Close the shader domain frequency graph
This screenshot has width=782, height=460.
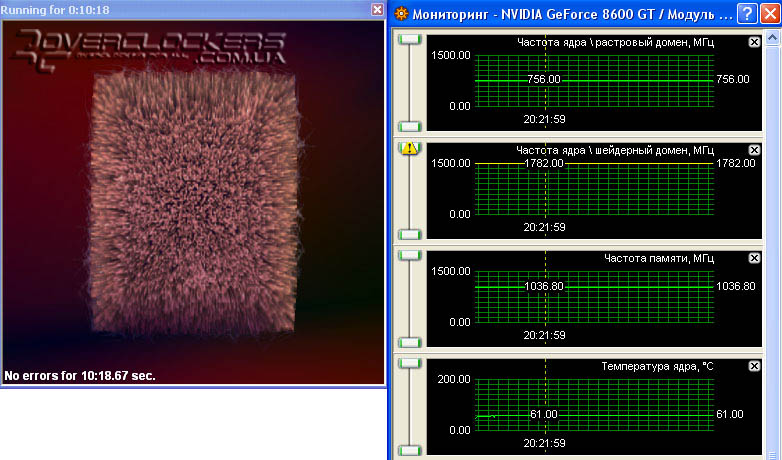(x=754, y=150)
